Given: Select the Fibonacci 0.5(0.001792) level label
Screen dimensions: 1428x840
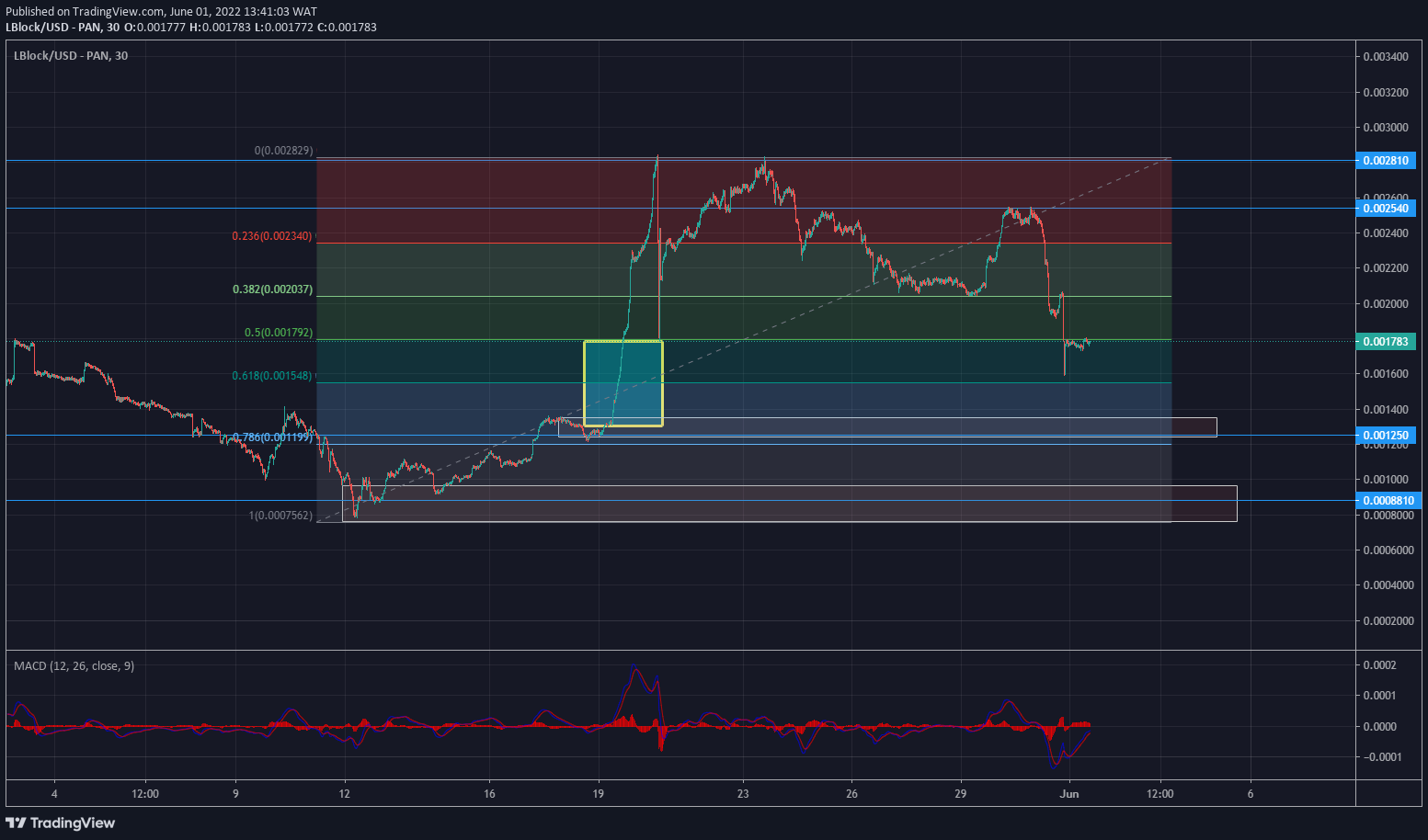Looking at the screenshot, I should (279, 333).
